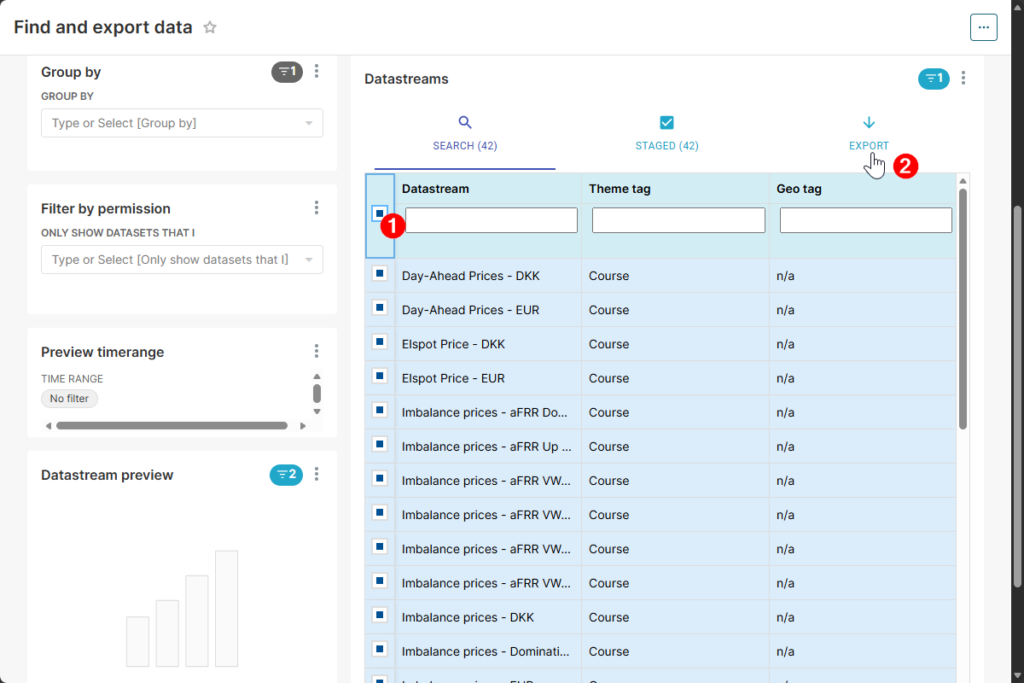The height and width of the screenshot is (683, 1024).
Task: Click timerange scroll left arrow
Action: point(48,426)
